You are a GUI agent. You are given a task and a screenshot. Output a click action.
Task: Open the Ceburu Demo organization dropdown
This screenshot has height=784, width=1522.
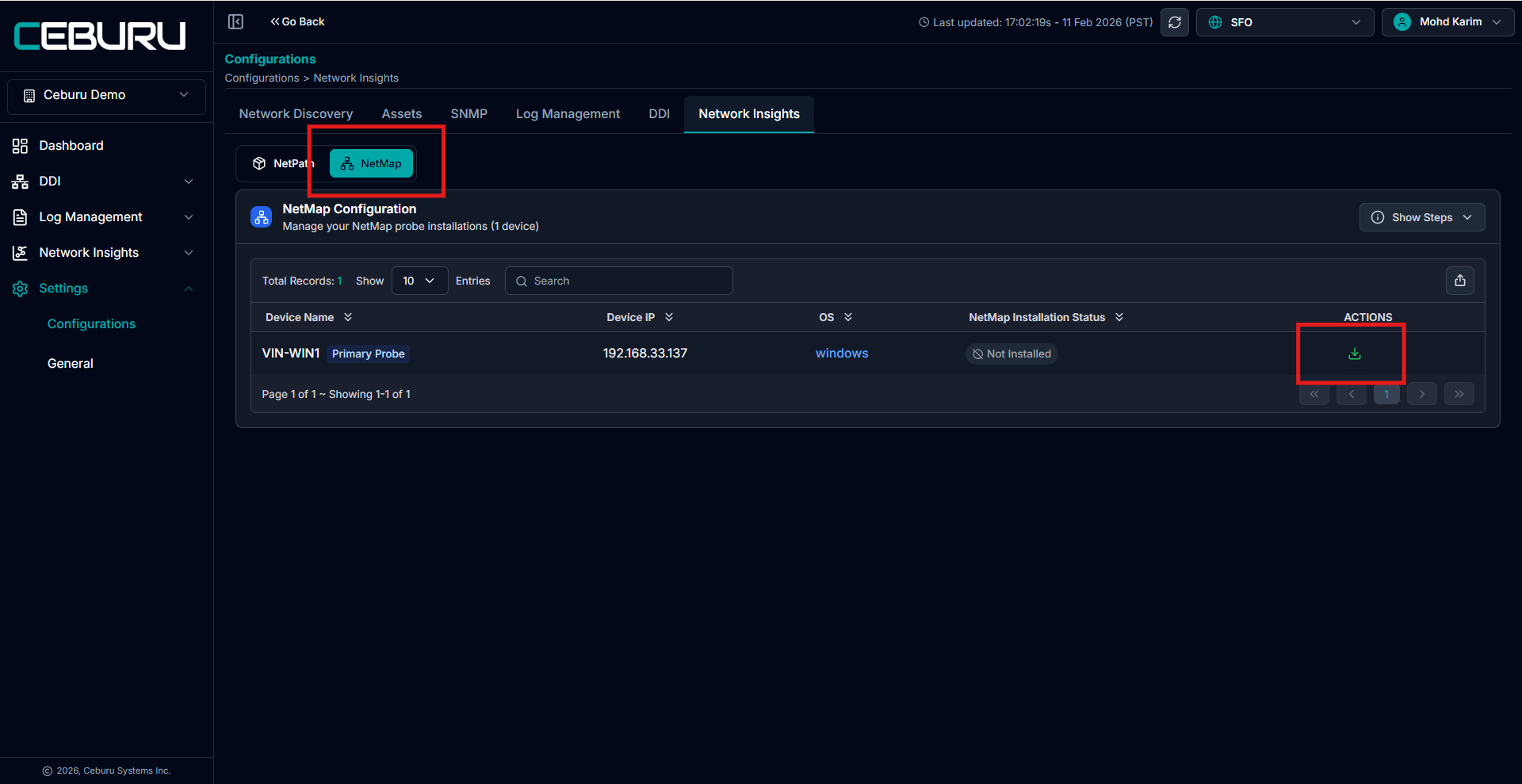coord(106,95)
